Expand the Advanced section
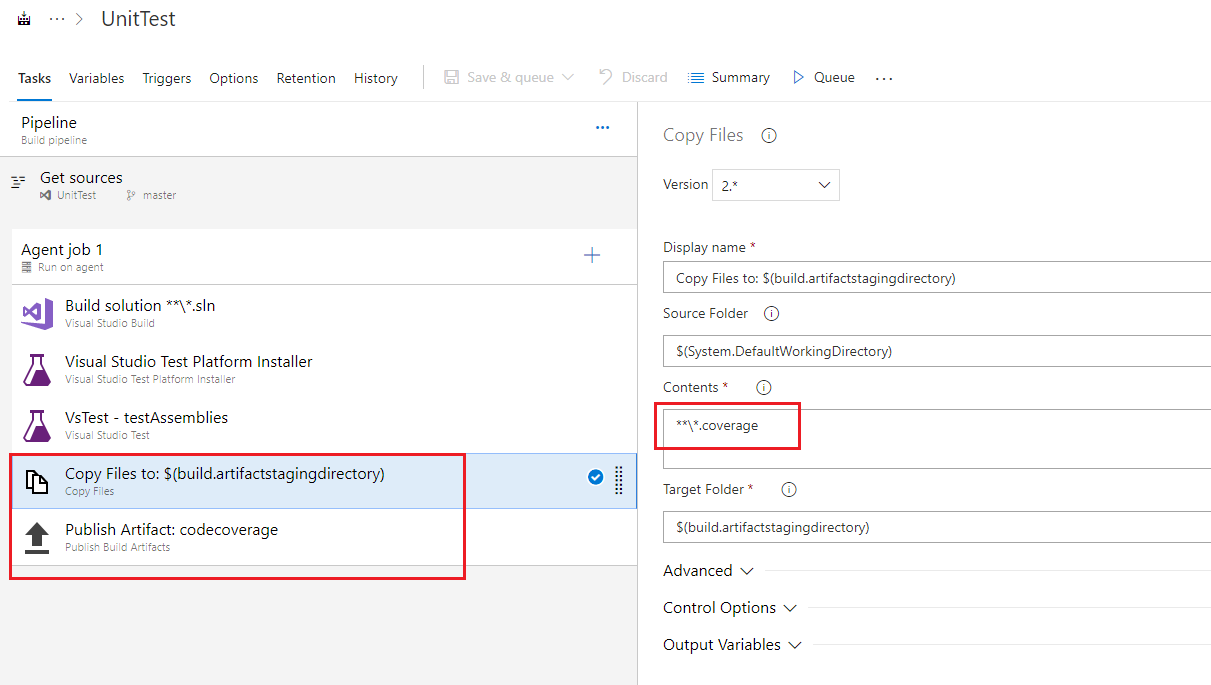Viewport: 1211px width, 685px height. click(708, 571)
